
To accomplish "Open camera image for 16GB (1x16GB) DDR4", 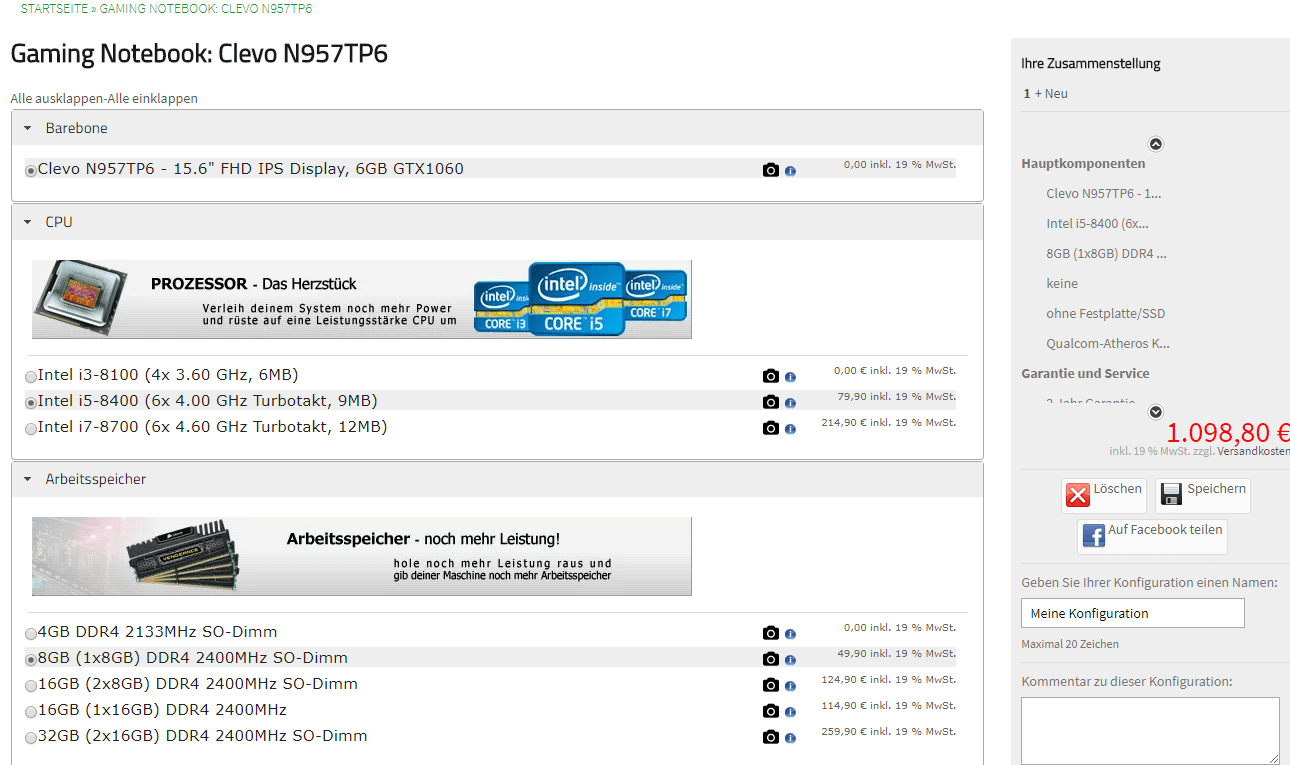I will [x=770, y=711].
